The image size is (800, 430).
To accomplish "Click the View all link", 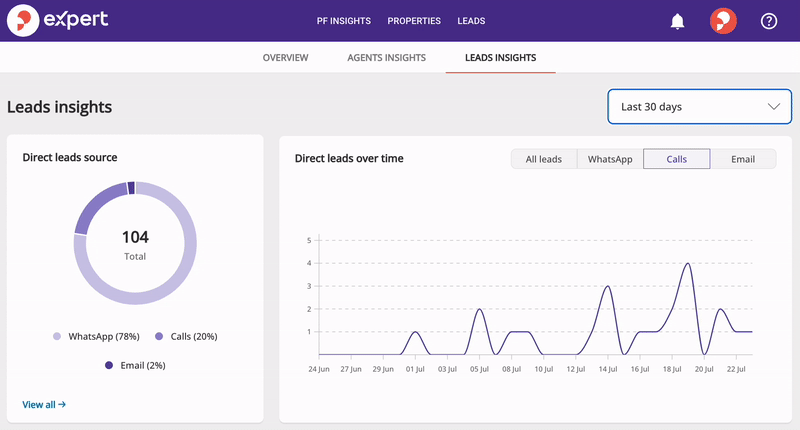I will [x=44, y=405].
